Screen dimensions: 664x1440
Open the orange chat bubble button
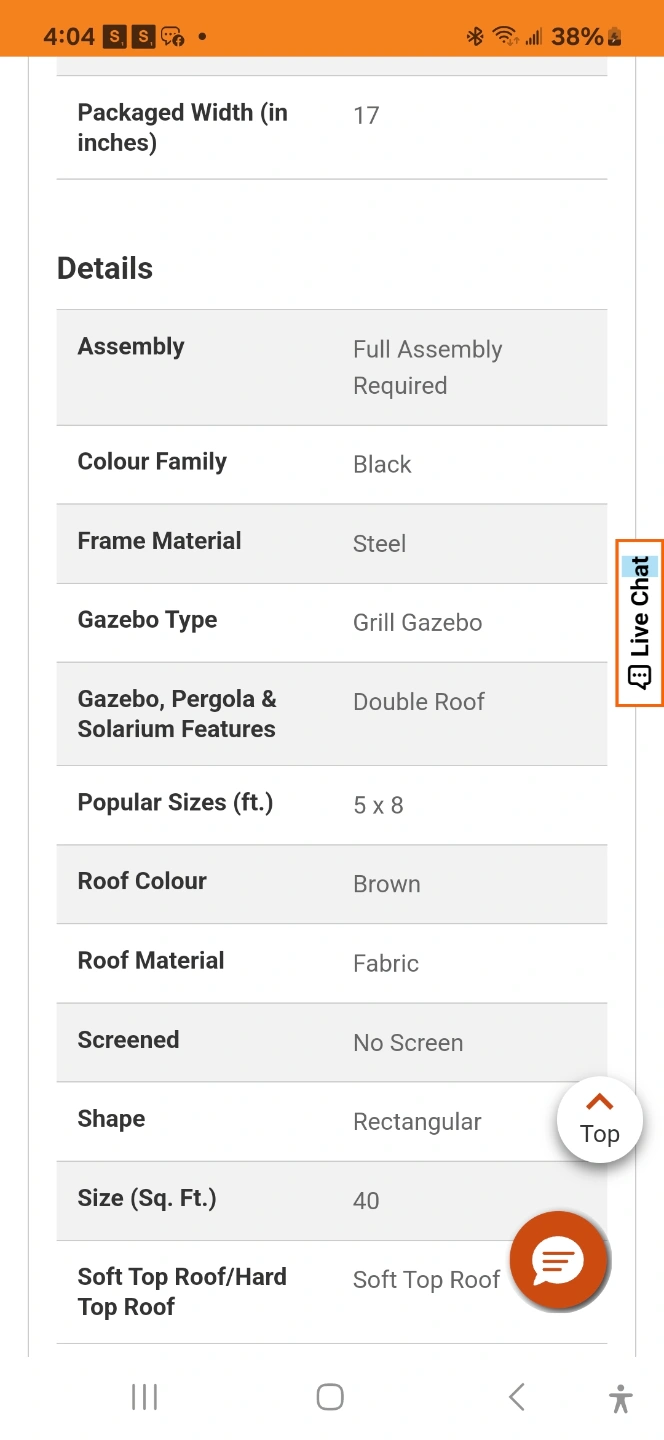(x=558, y=1262)
